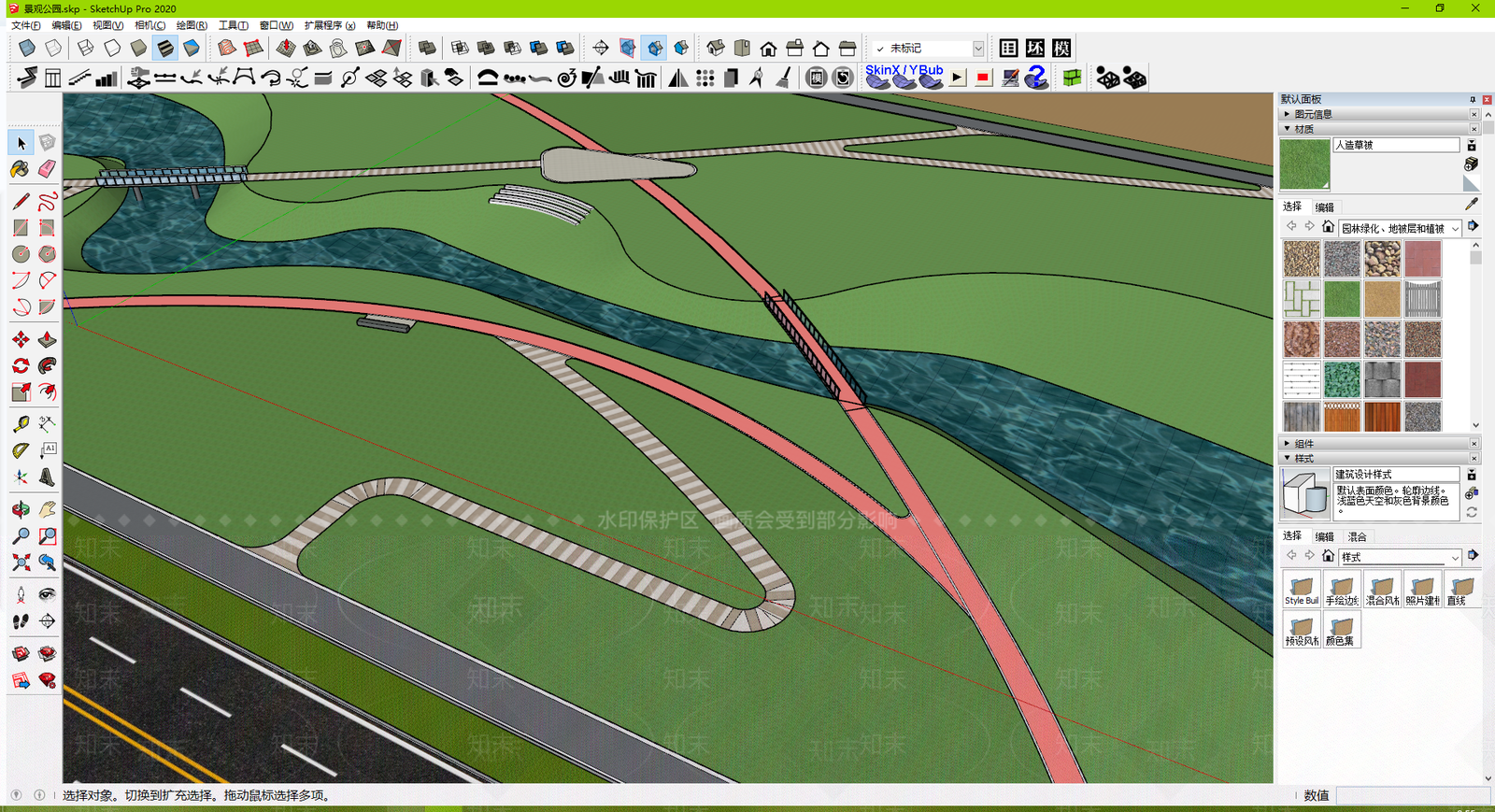Activate the Line pencil tool
Image resolution: width=1495 pixels, height=812 pixels.
pos(21,202)
